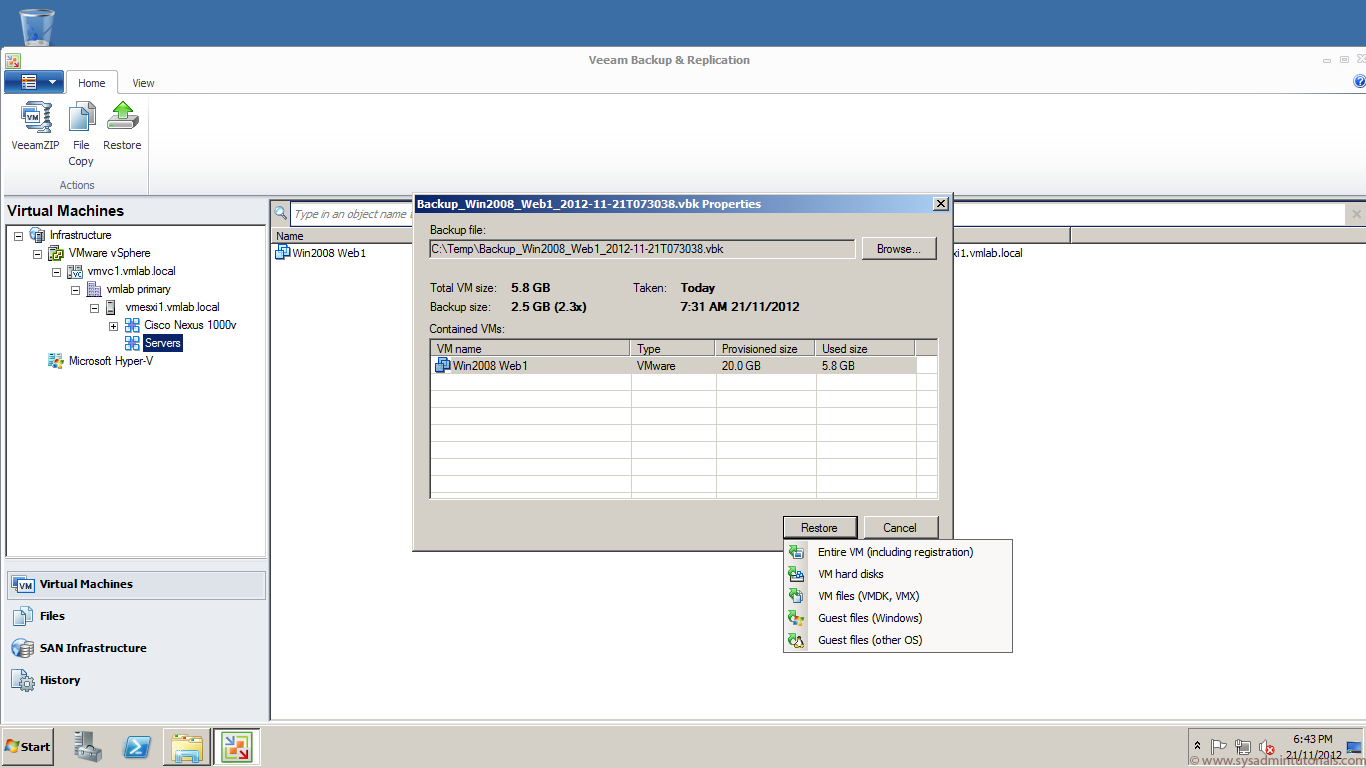Collapse the vmesxi1.vmlab.local node
This screenshot has width=1366, height=768.
pyautogui.click(x=95, y=307)
